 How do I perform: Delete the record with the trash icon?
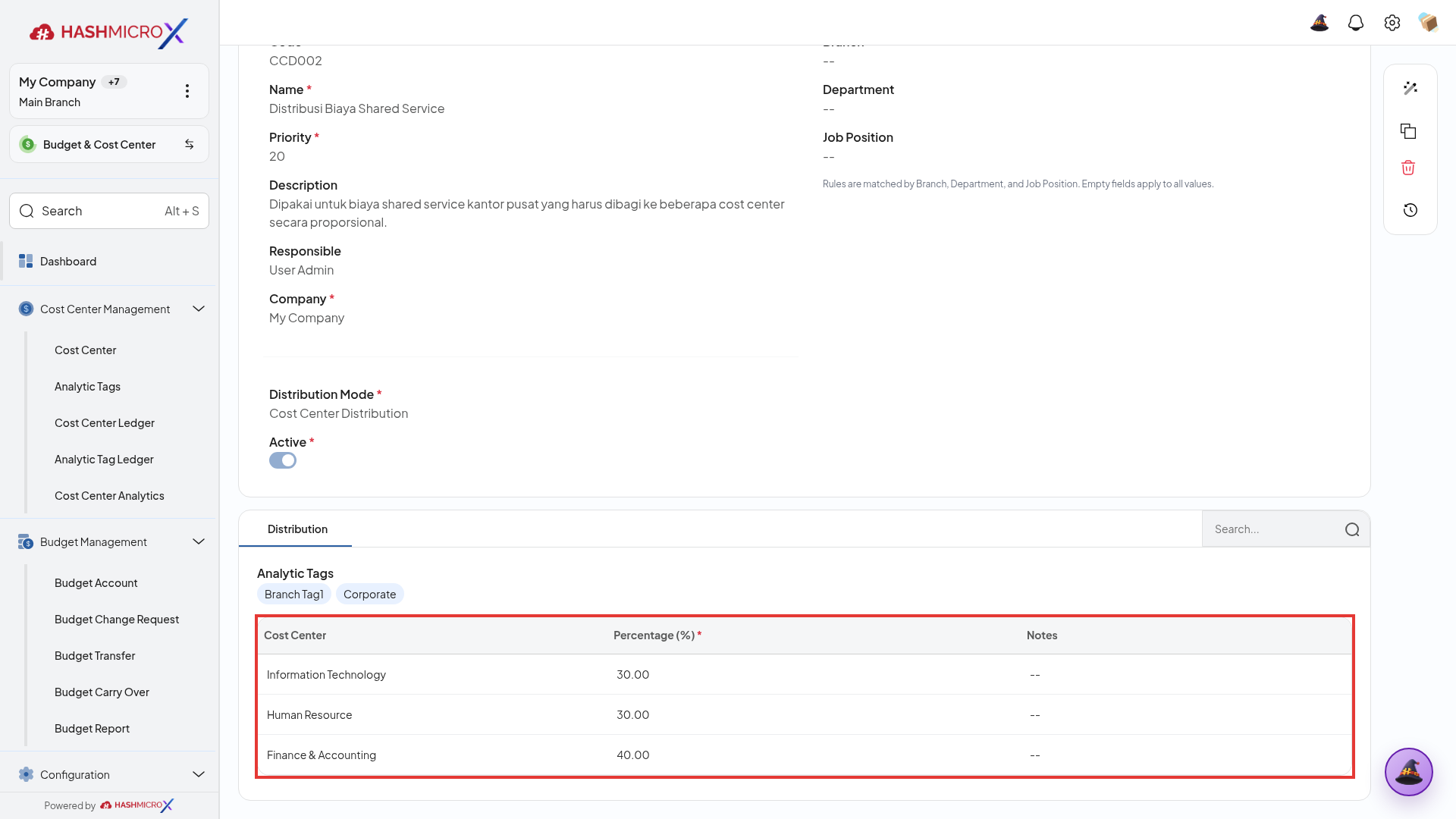click(1408, 168)
